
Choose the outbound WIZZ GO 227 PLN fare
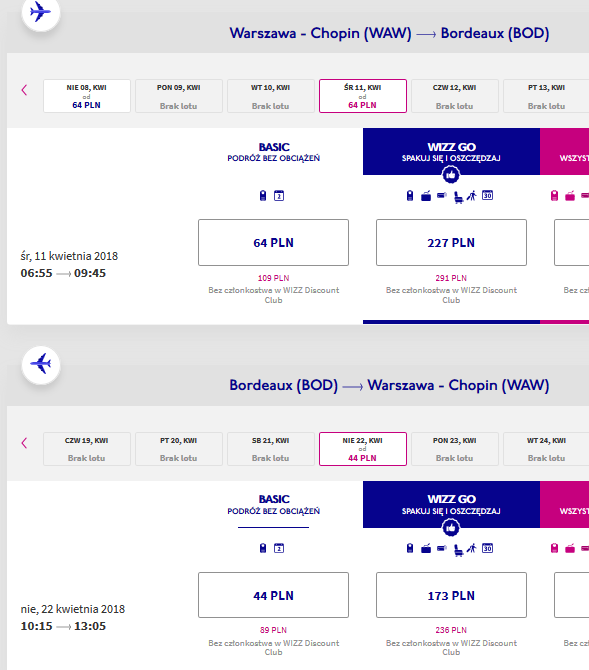[451, 243]
